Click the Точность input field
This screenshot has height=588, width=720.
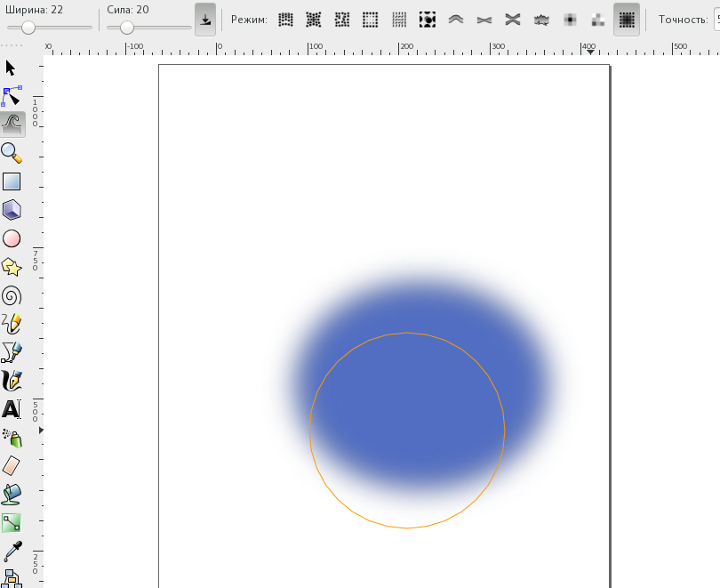(x=717, y=20)
